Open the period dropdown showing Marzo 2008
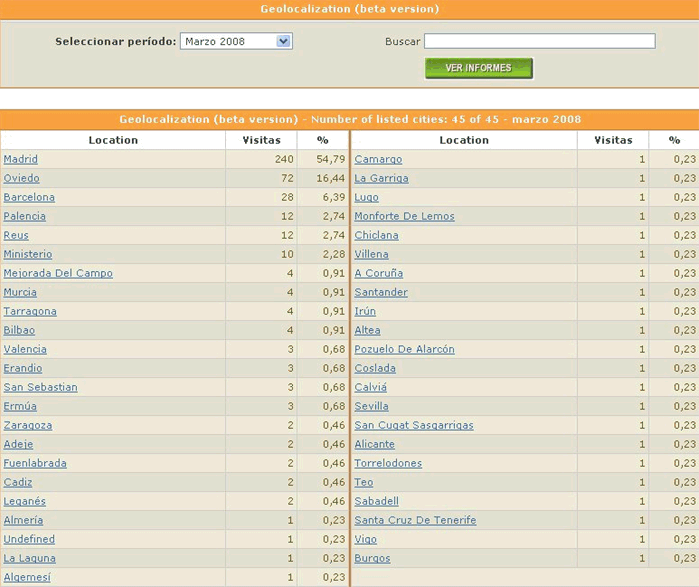699x587 pixels. (236, 42)
